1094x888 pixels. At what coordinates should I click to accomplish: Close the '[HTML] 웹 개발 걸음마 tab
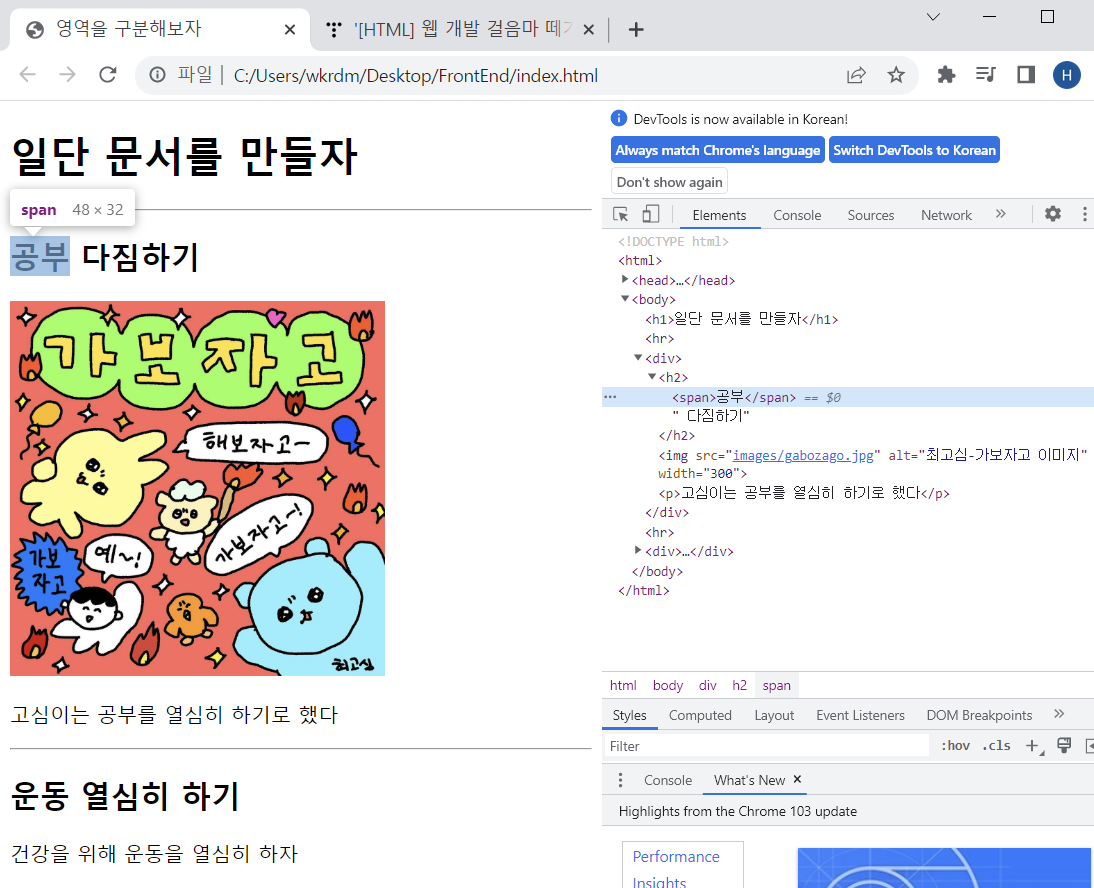tap(588, 29)
